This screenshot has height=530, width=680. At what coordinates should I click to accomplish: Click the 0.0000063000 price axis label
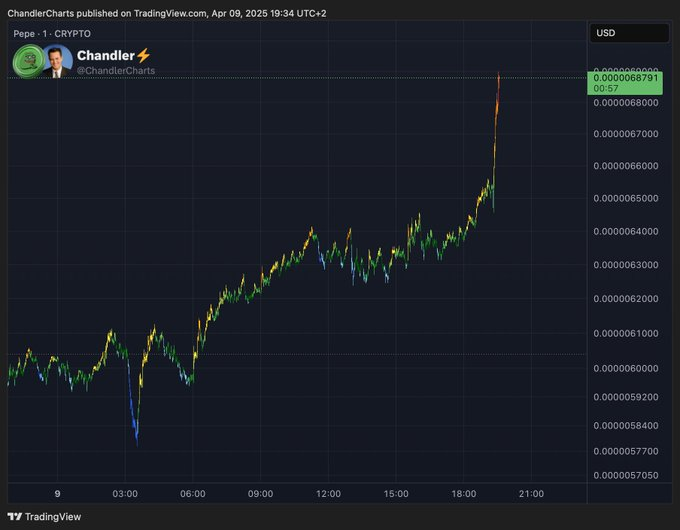point(625,265)
